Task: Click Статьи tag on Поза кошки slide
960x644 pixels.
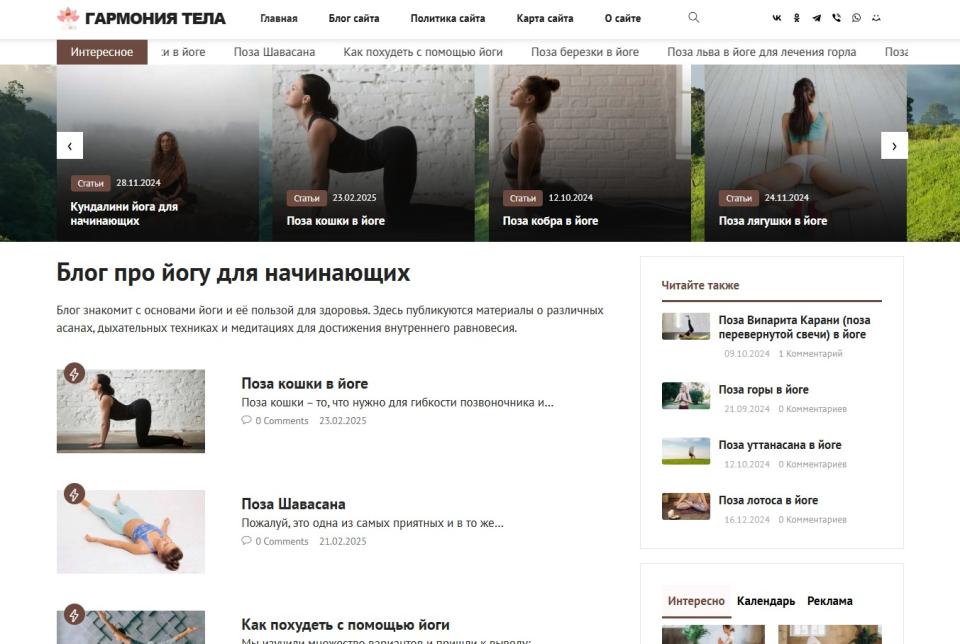Action: pos(306,198)
